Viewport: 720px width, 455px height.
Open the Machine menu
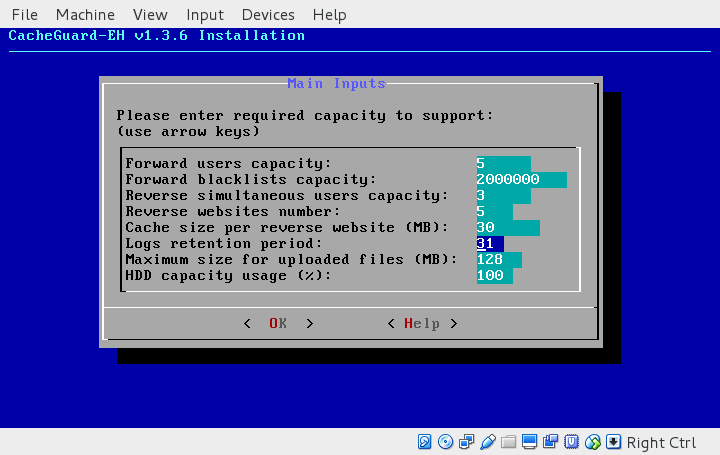pos(85,15)
